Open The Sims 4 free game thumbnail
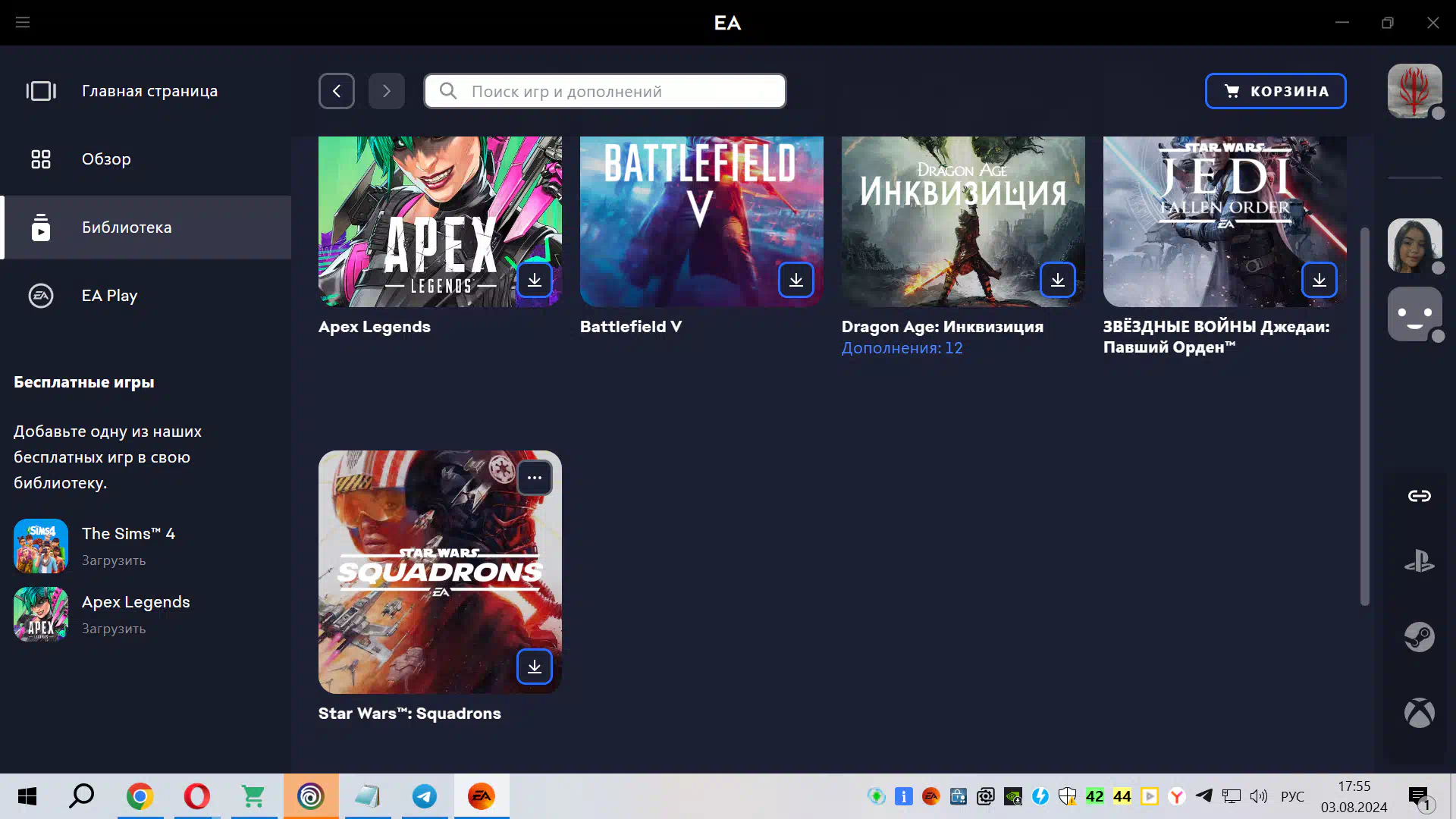This screenshot has width=1456, height=819. coord(41,546)
